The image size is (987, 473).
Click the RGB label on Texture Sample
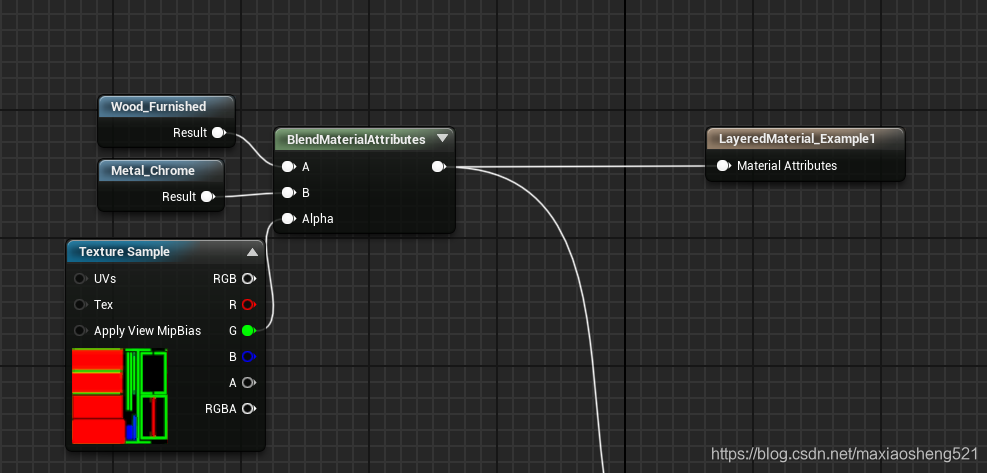click(x=225, y=279)
